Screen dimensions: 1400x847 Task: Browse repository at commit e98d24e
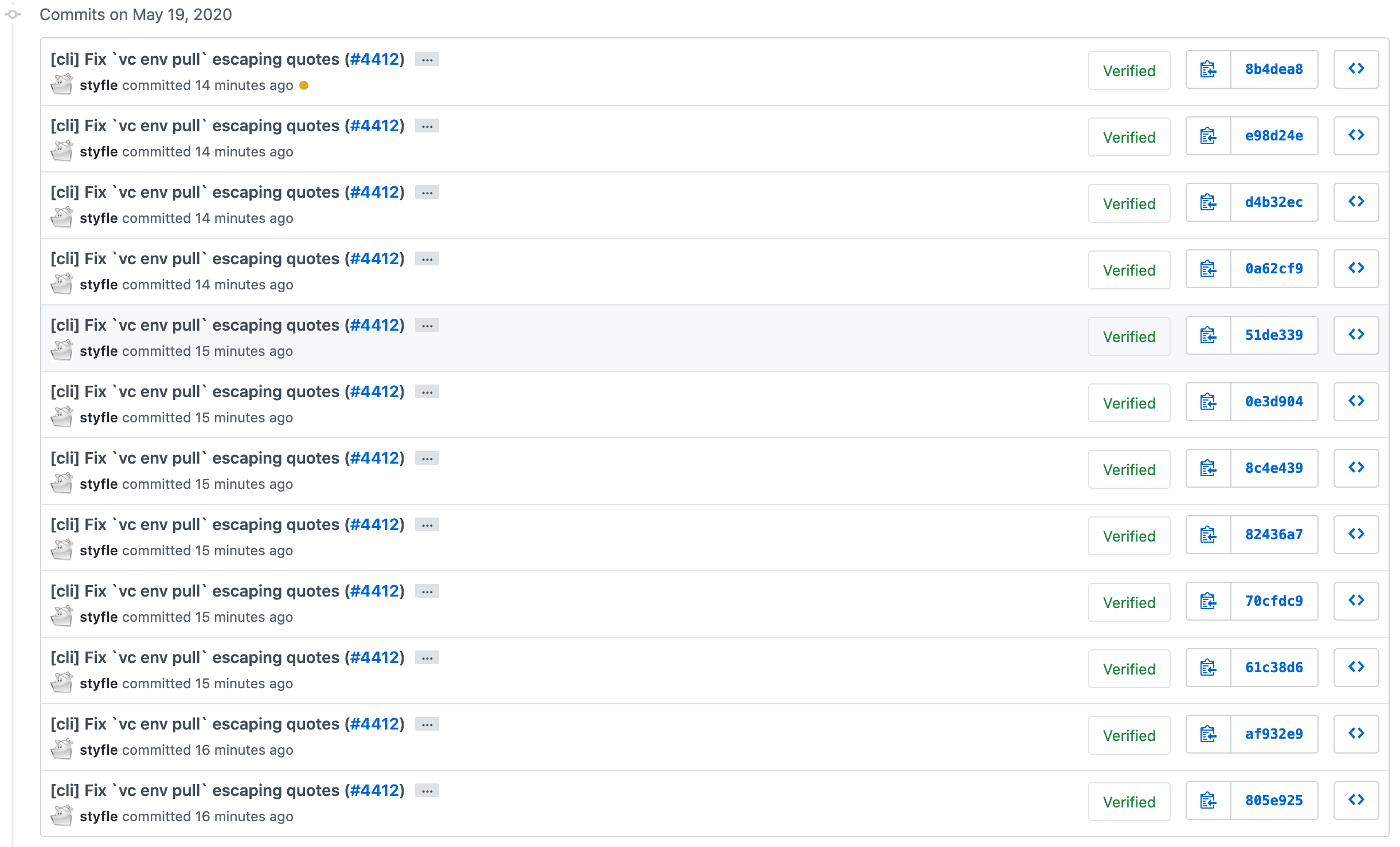[1356, 135]
